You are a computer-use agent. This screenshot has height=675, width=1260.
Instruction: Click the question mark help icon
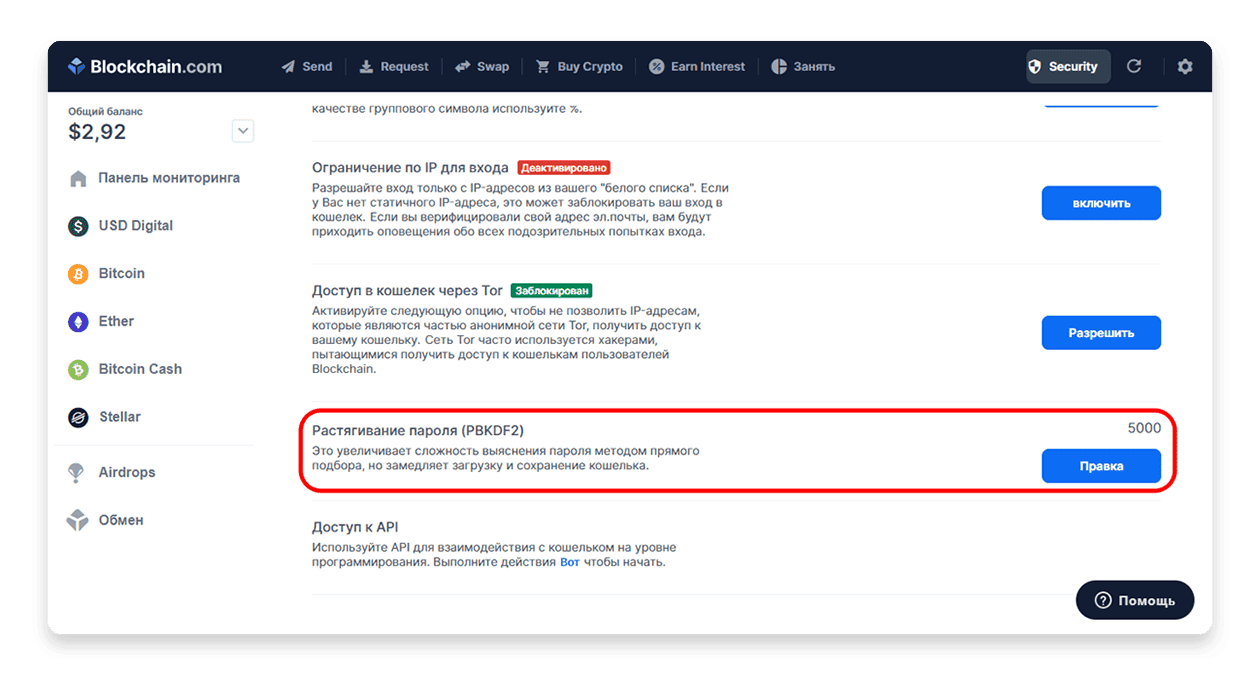1103,600
